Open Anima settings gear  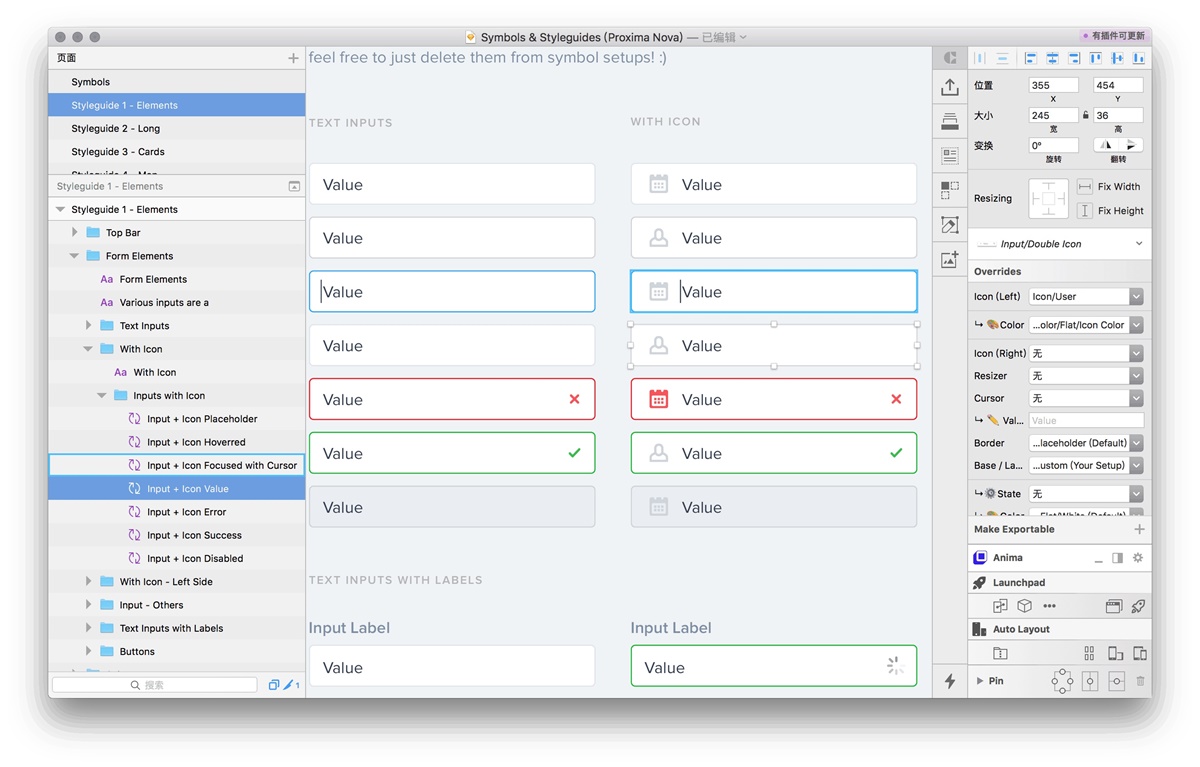point(1137,558)
